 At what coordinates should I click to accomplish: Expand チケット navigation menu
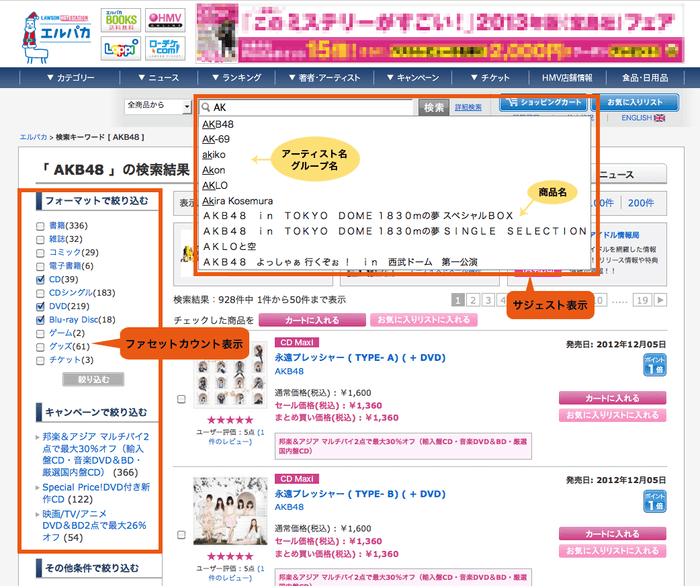point(490,78)
